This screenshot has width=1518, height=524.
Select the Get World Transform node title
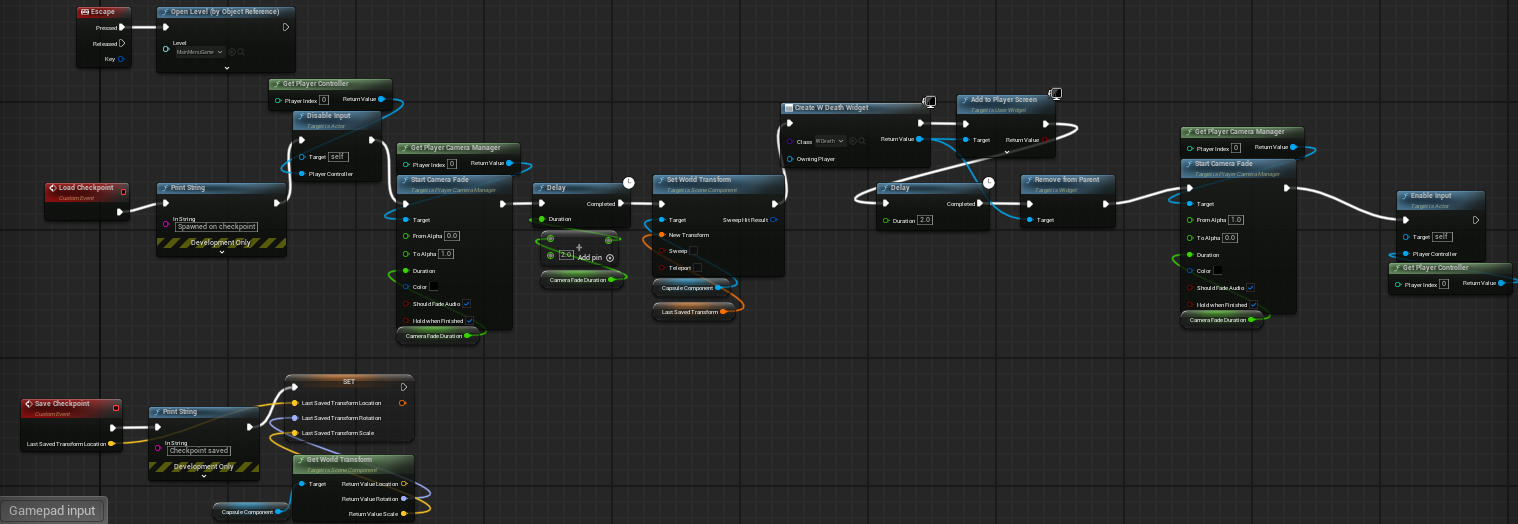coord(339,460)
